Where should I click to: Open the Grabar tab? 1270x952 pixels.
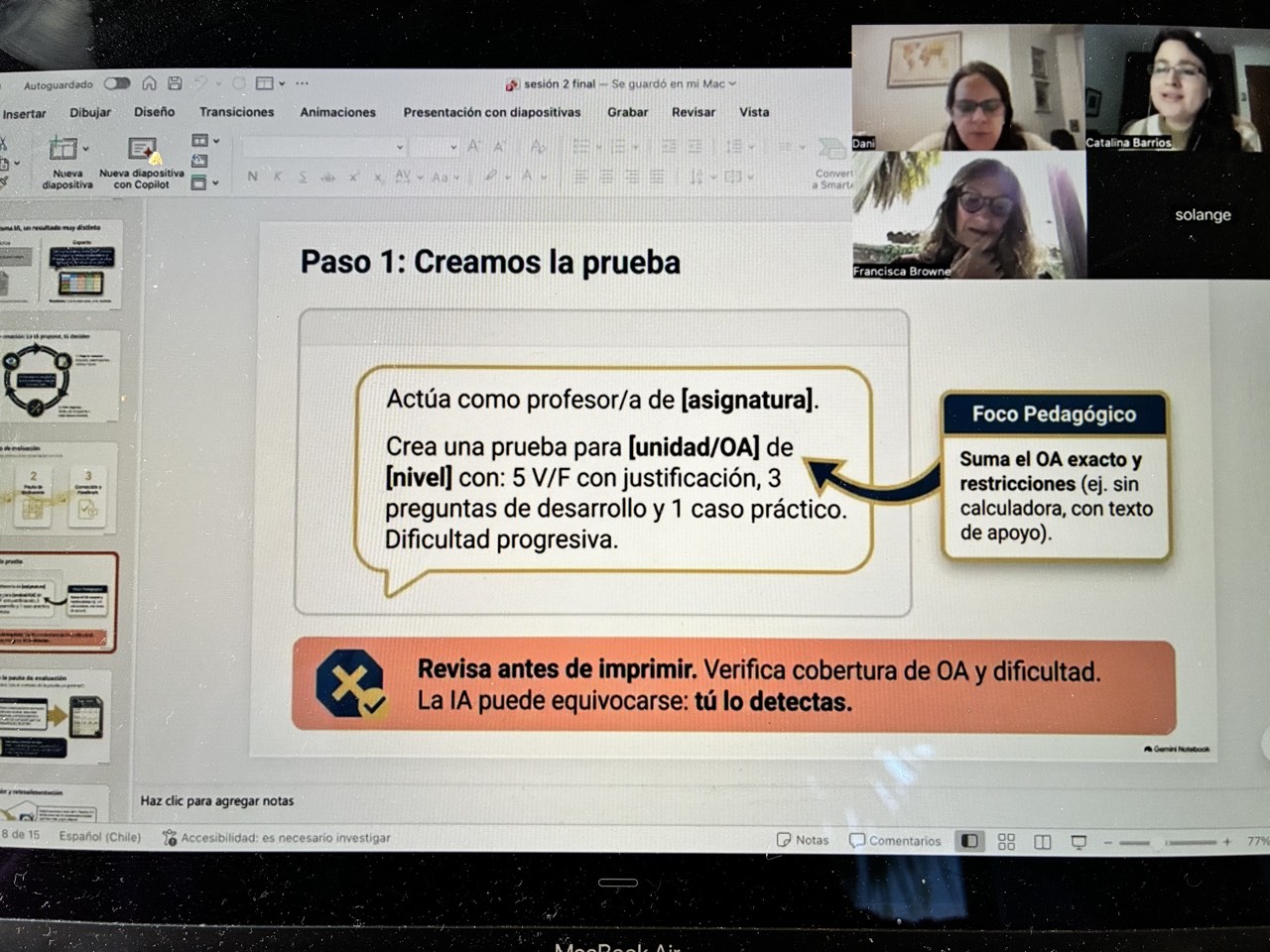click(628, 112)
